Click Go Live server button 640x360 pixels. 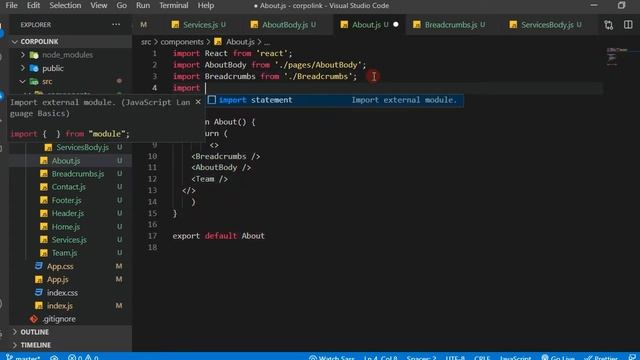coord(558,357)
